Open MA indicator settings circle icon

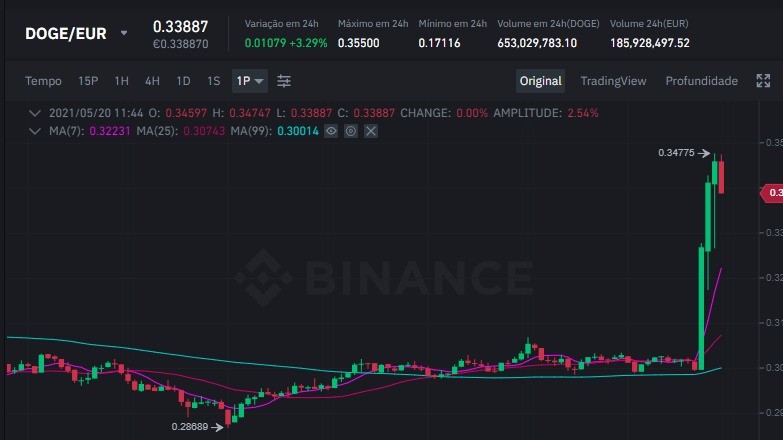click(x=351, y=131)
